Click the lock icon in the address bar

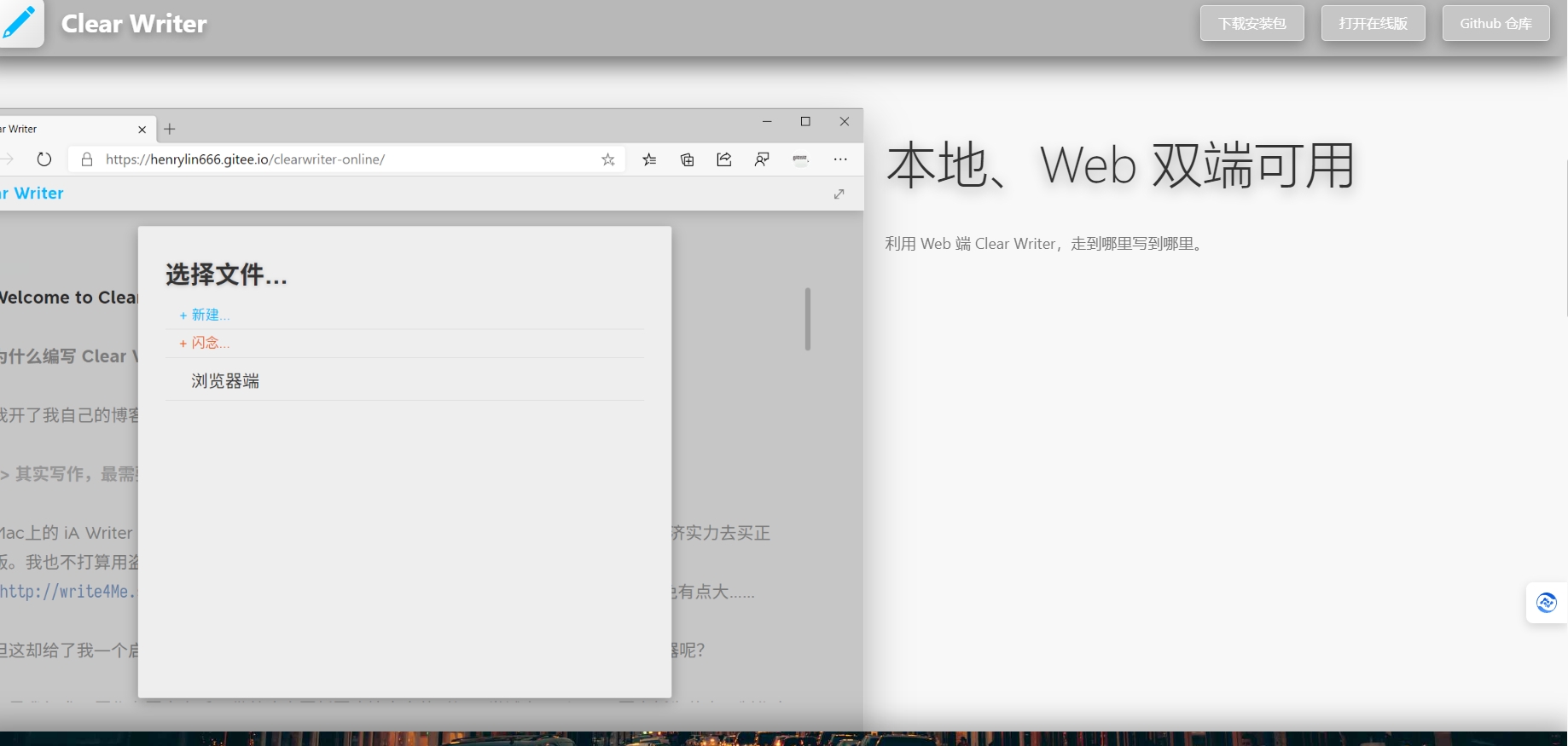[x=86, y=159]
